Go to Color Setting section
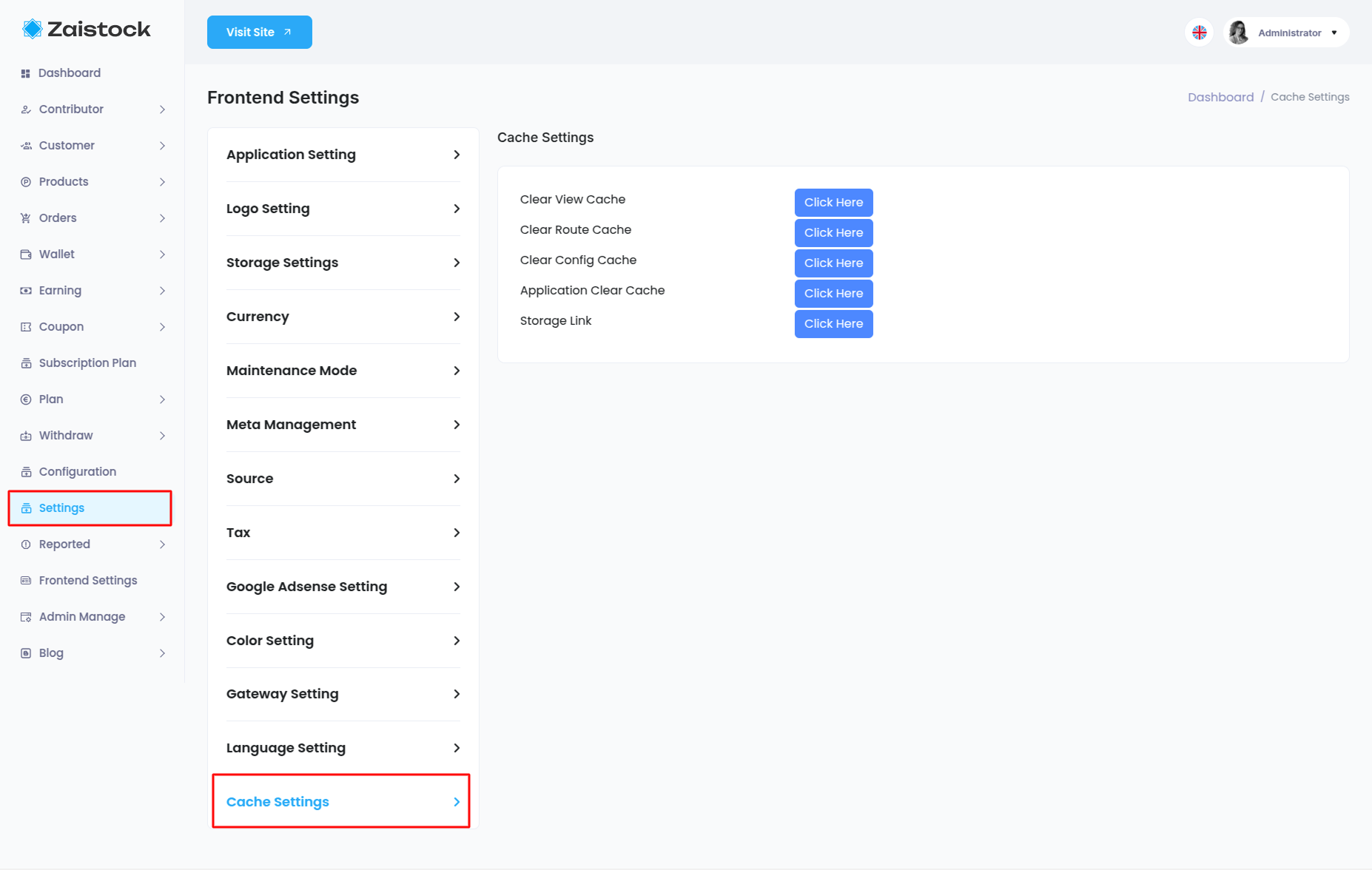This screenshot has width=1372, height=870. point(343,641)
